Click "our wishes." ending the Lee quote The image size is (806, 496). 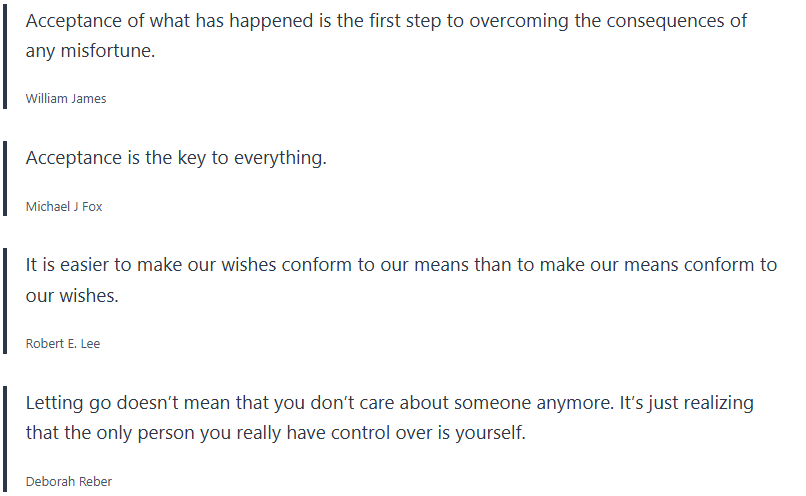point(73,296)
